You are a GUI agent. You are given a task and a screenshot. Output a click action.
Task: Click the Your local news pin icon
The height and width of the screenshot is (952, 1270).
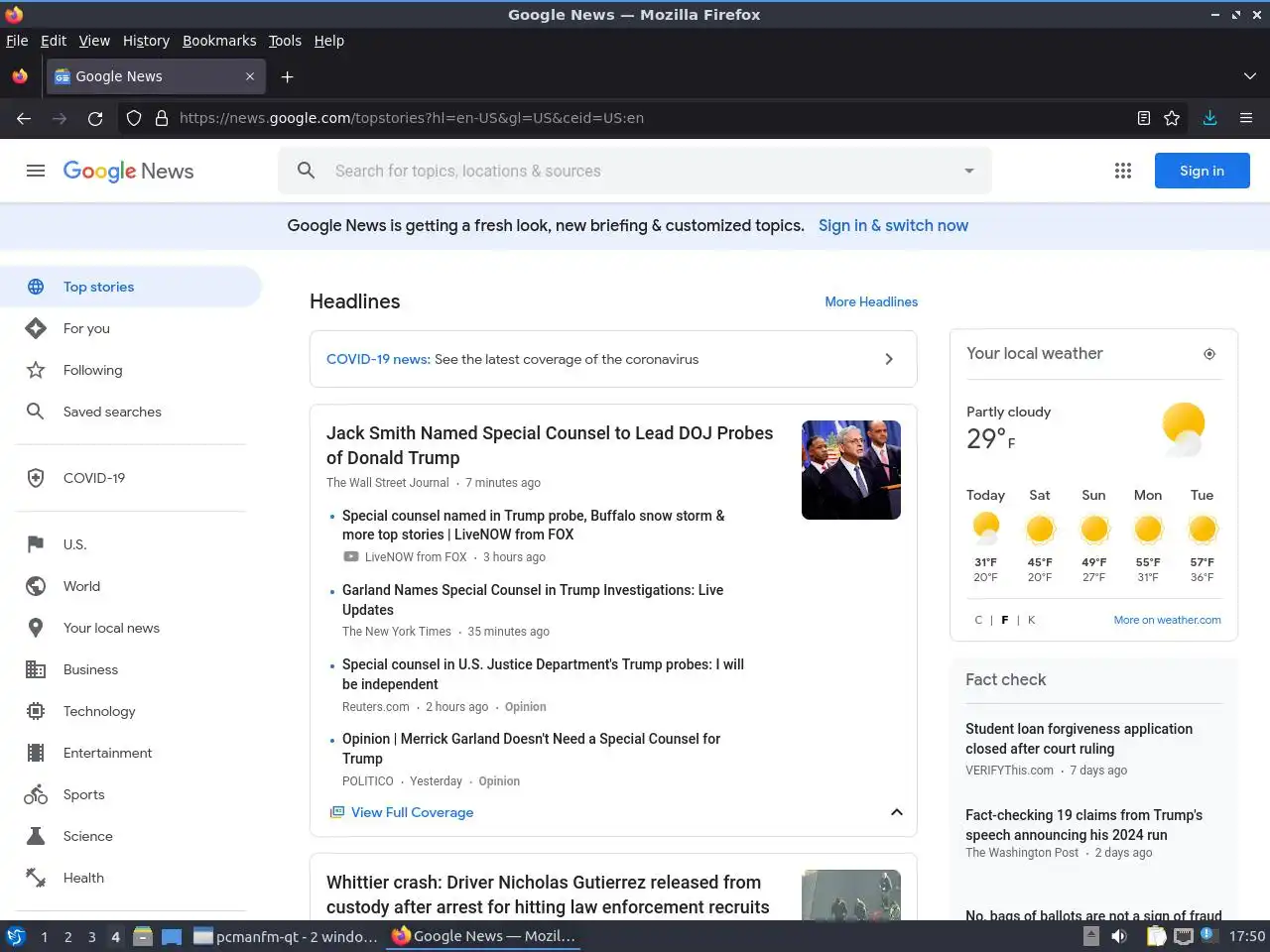(x=36, y=628)
